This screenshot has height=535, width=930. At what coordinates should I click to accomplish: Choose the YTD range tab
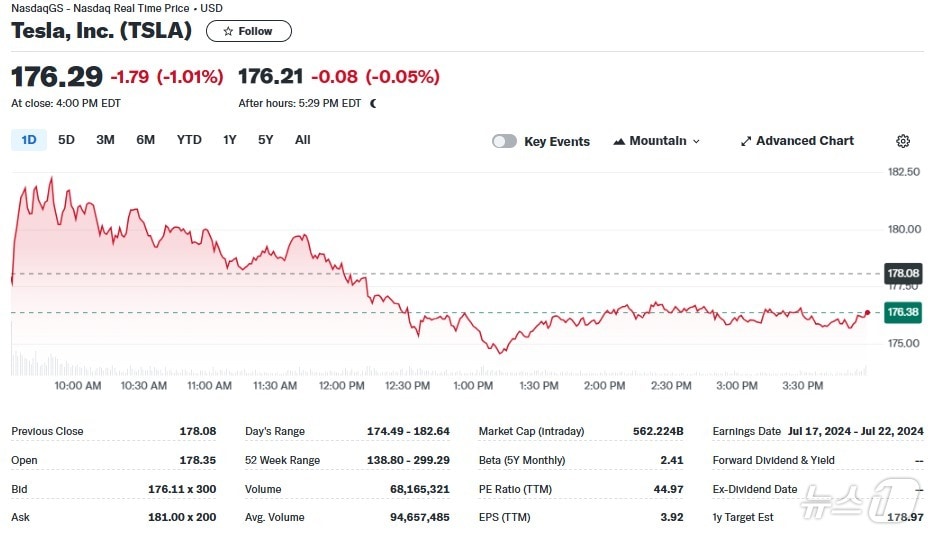pyautogui.click(x=189, y=140)
